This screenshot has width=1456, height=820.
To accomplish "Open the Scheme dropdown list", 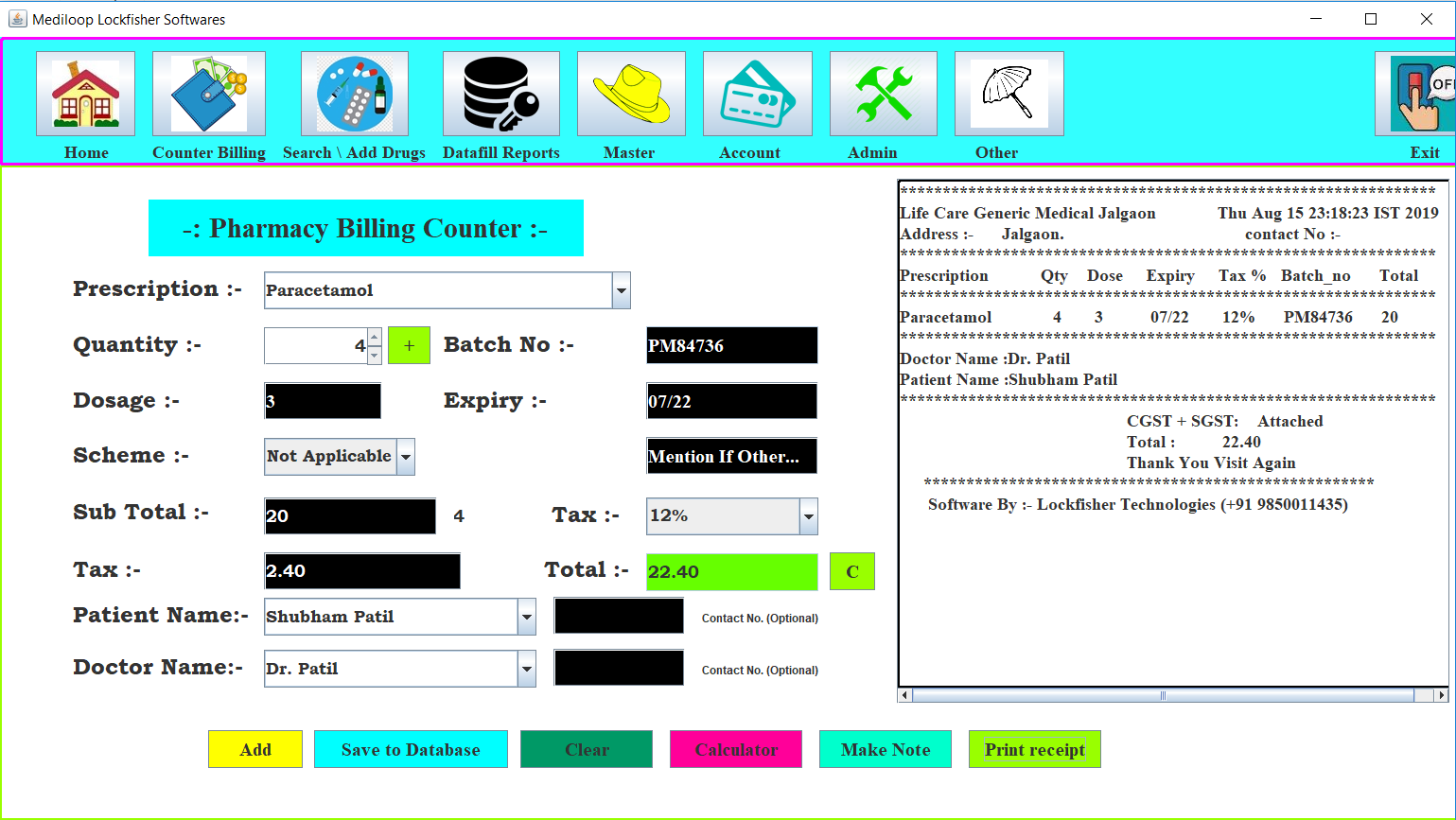I will pyautogui.click(x=405, y=457).
